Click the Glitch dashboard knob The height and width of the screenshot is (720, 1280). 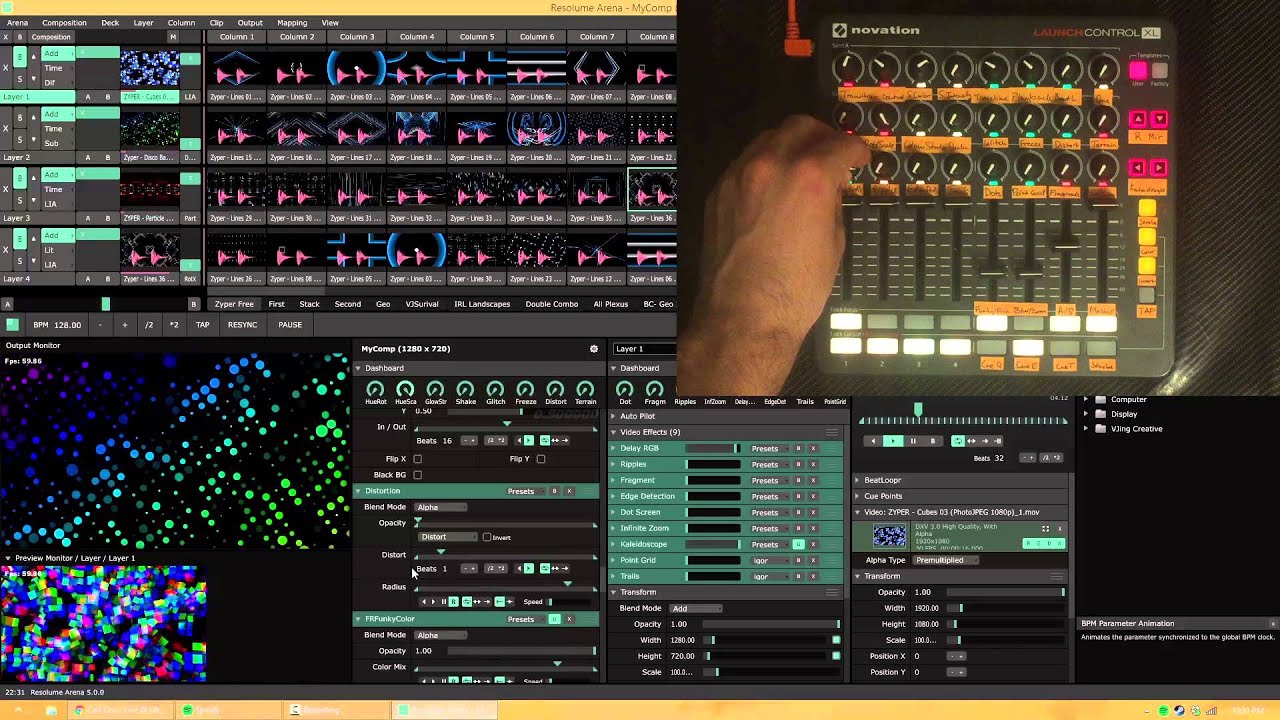click(495, 389)
